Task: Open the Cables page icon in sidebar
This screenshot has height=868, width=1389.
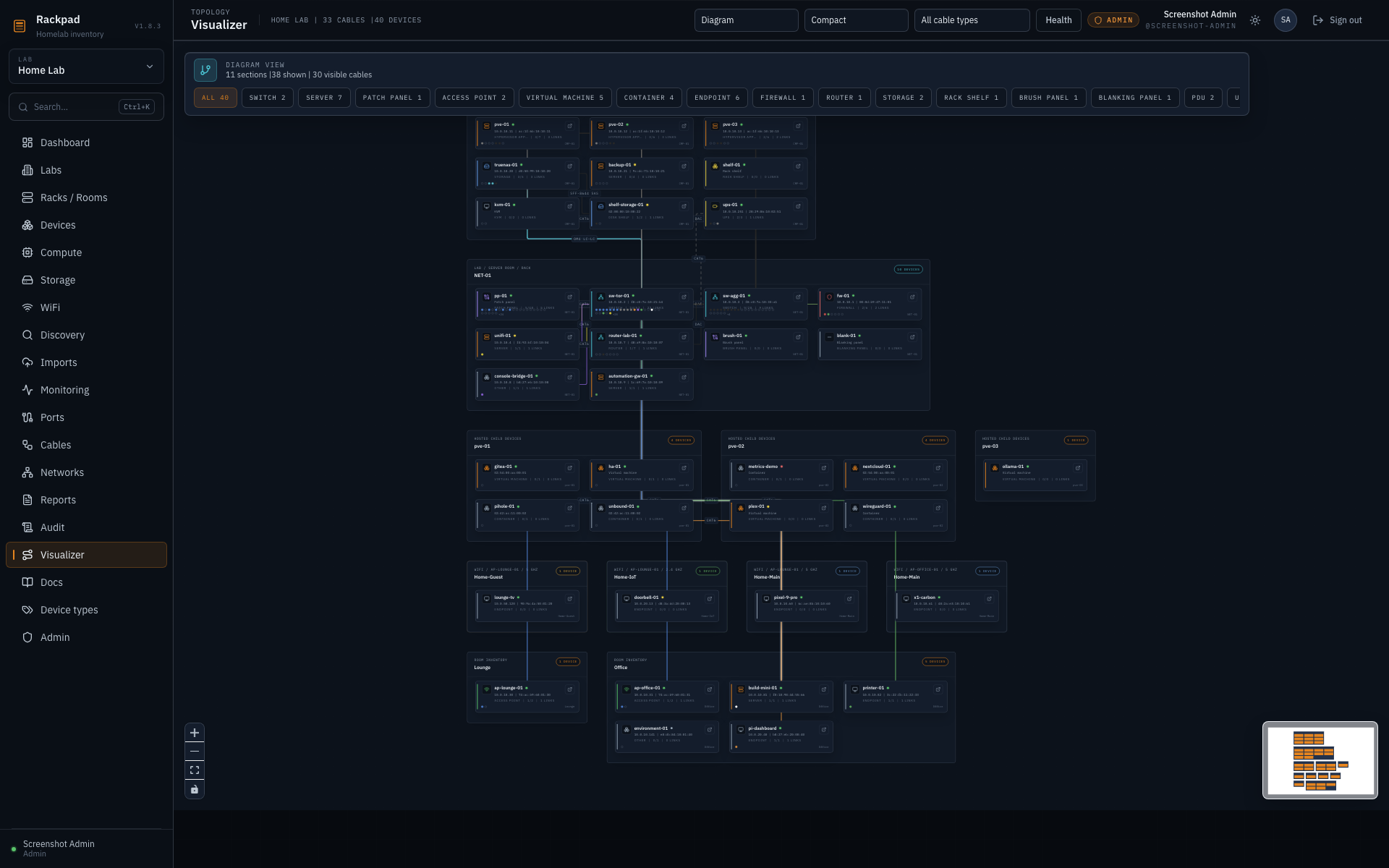Action: pos(27,445)
